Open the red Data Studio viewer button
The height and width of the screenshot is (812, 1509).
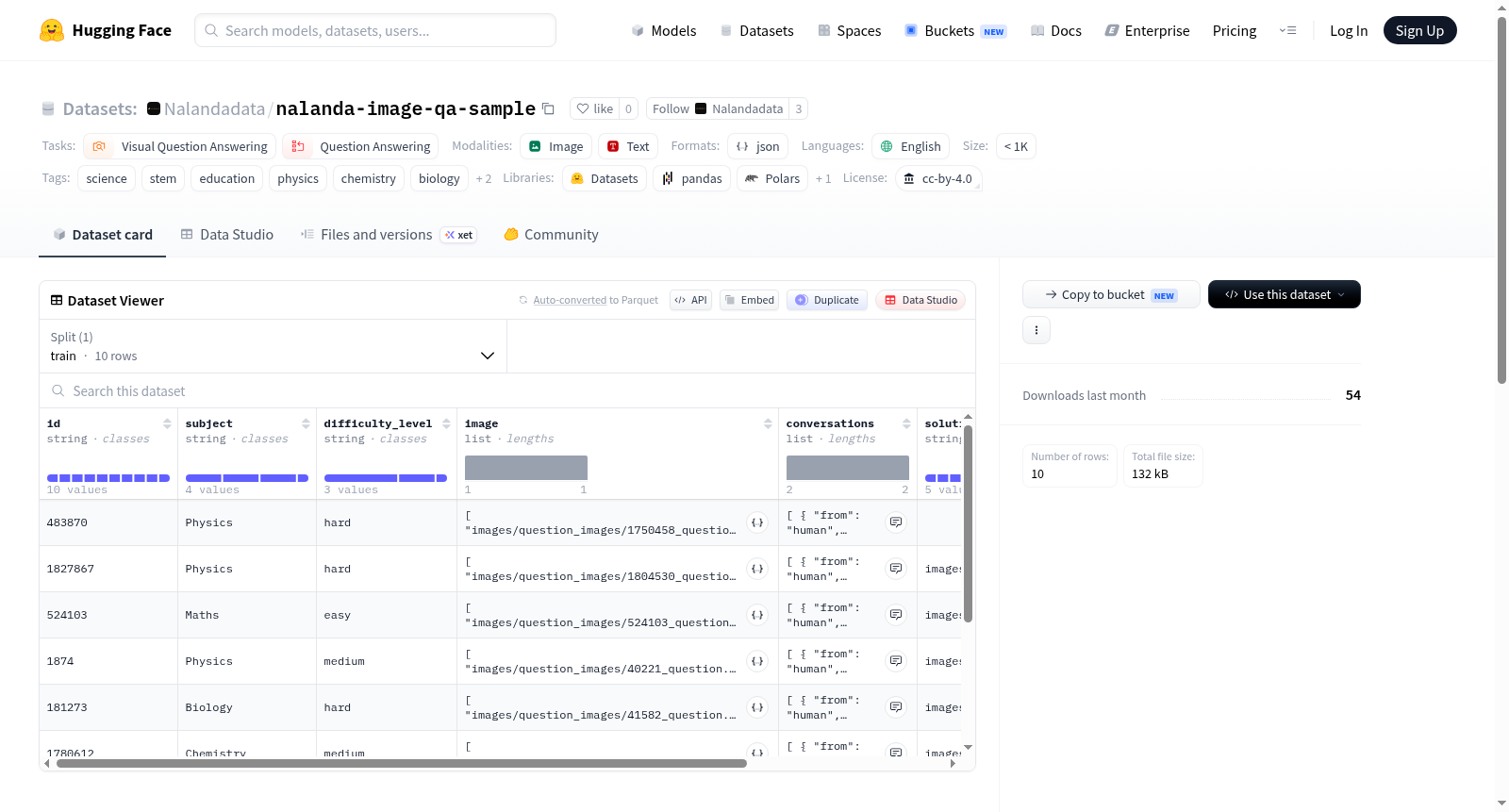[x=920, y=300]
